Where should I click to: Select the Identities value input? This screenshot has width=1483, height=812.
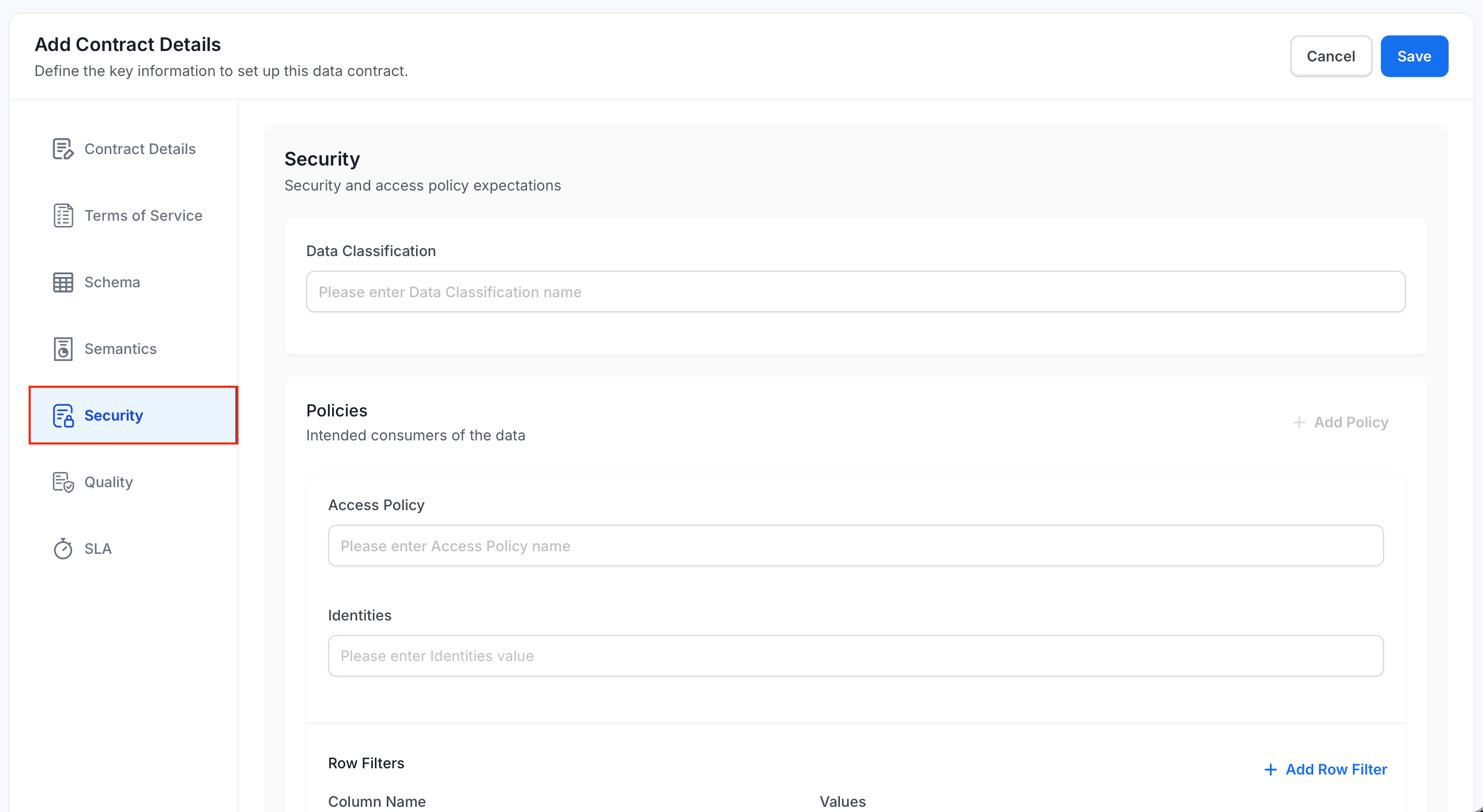point(856,655)
